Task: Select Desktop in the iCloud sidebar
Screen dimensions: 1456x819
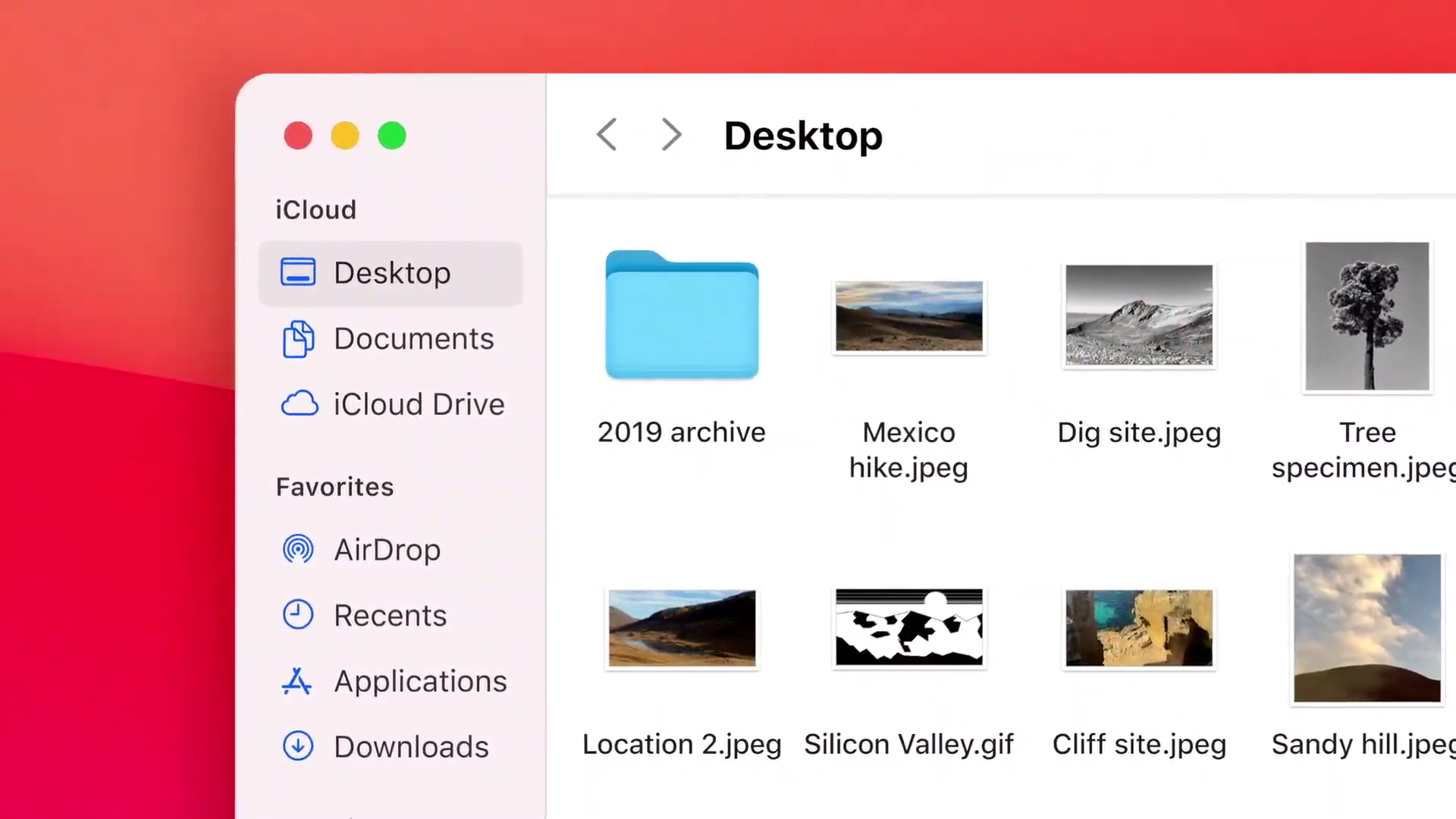Action: pos(392,272)
